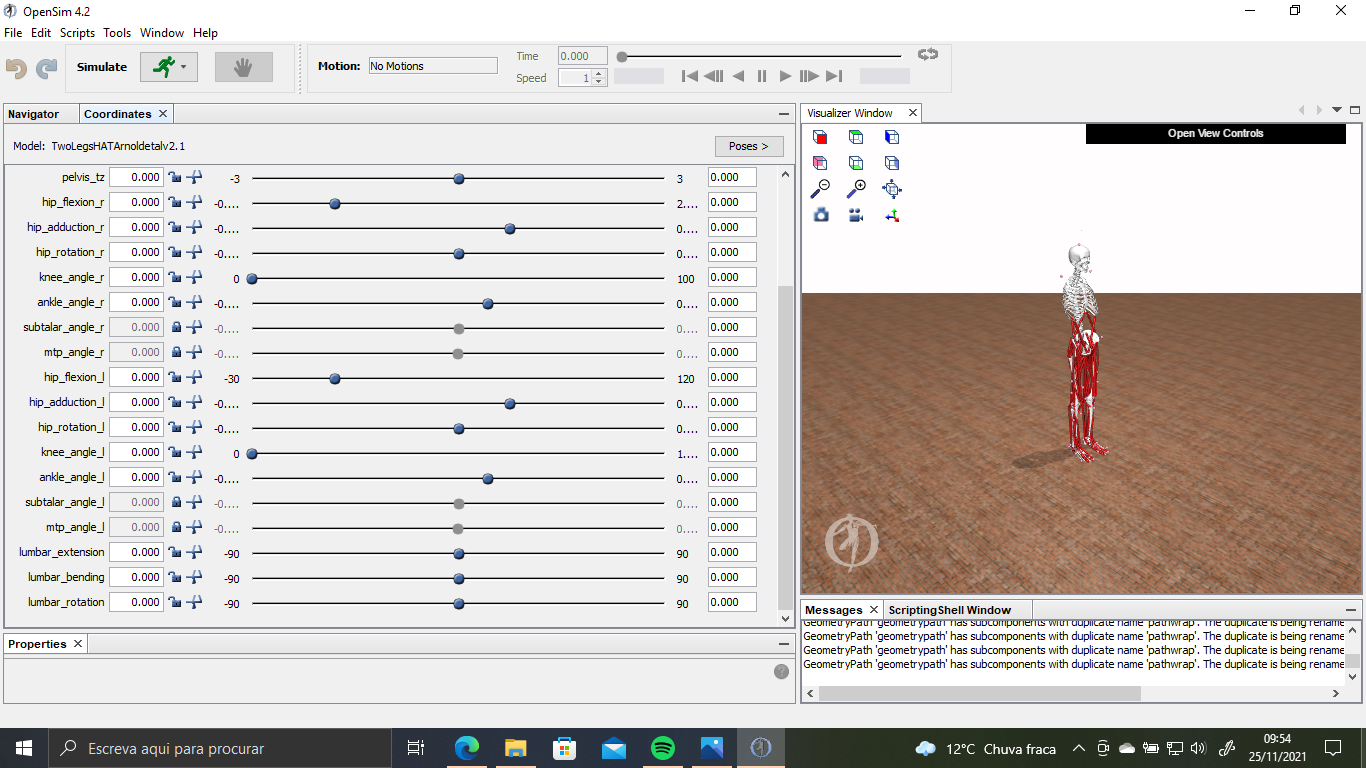
Task: Step one frame forward
Action: pos(810,76)
